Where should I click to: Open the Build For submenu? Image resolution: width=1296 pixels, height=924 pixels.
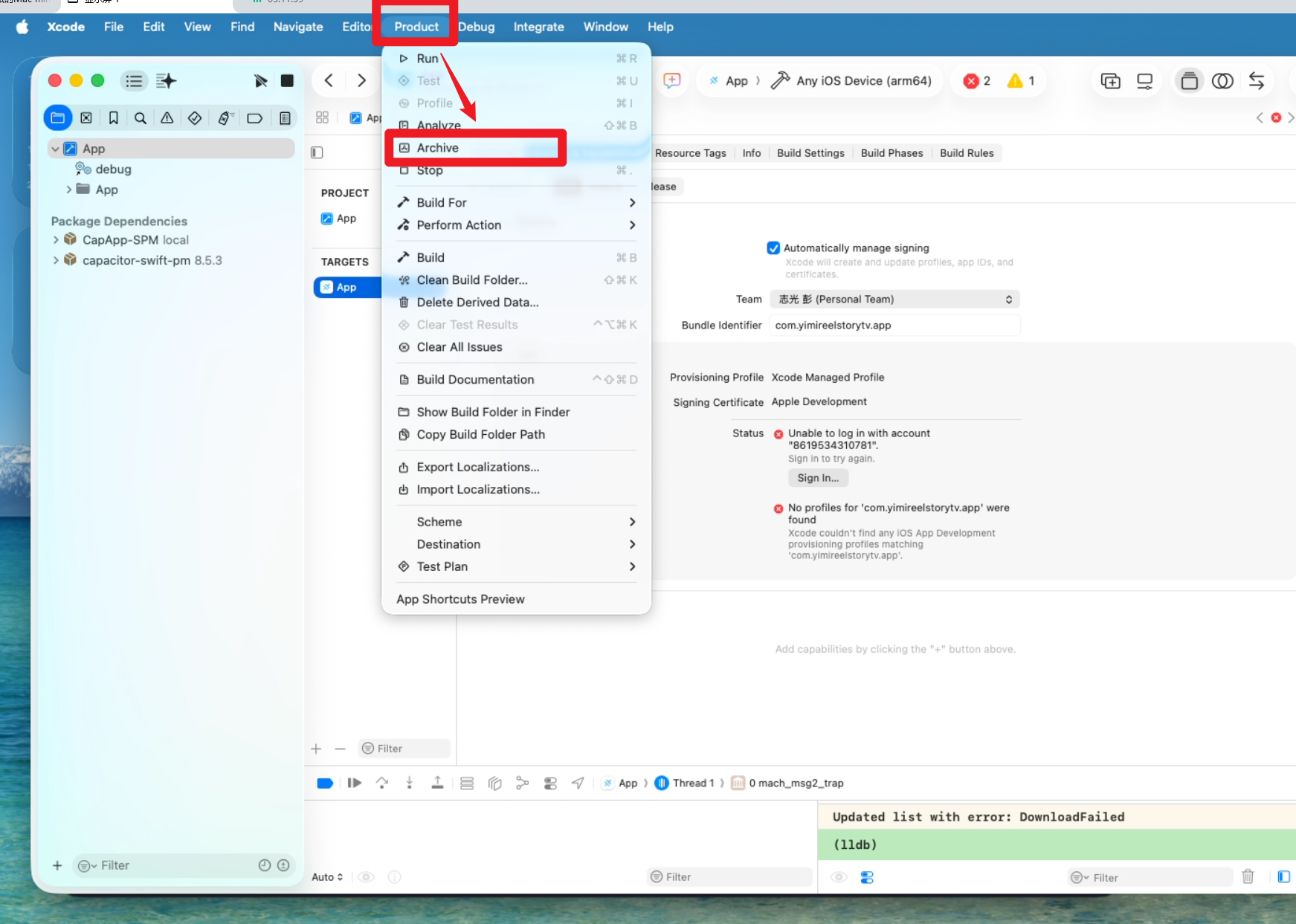point(517,202)
